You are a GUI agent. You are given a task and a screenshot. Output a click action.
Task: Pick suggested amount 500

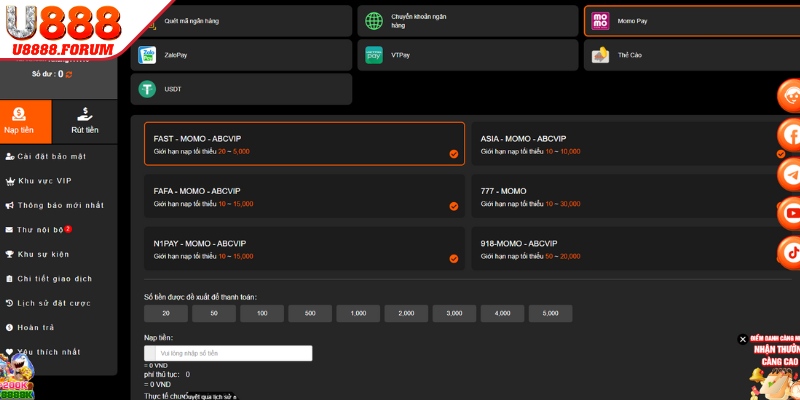[310, 314]
